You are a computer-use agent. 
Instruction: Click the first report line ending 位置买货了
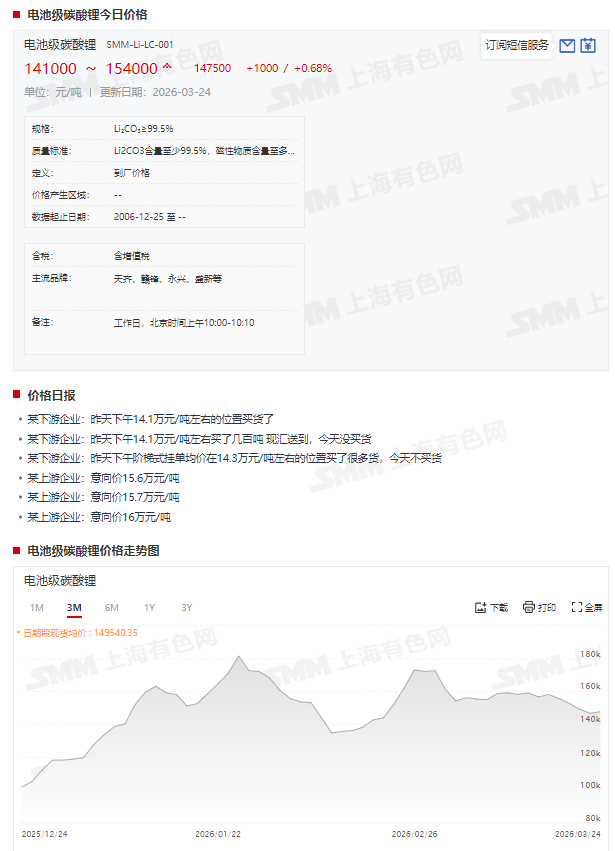click(150, 420)
